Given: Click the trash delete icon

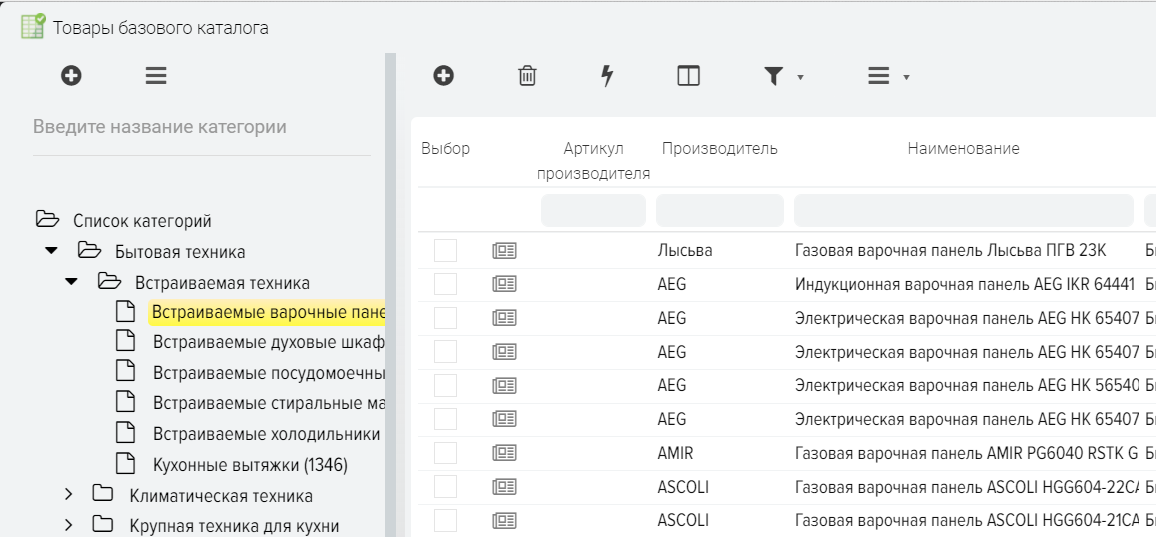Looking at the screenshot, I should coord(526,75).
